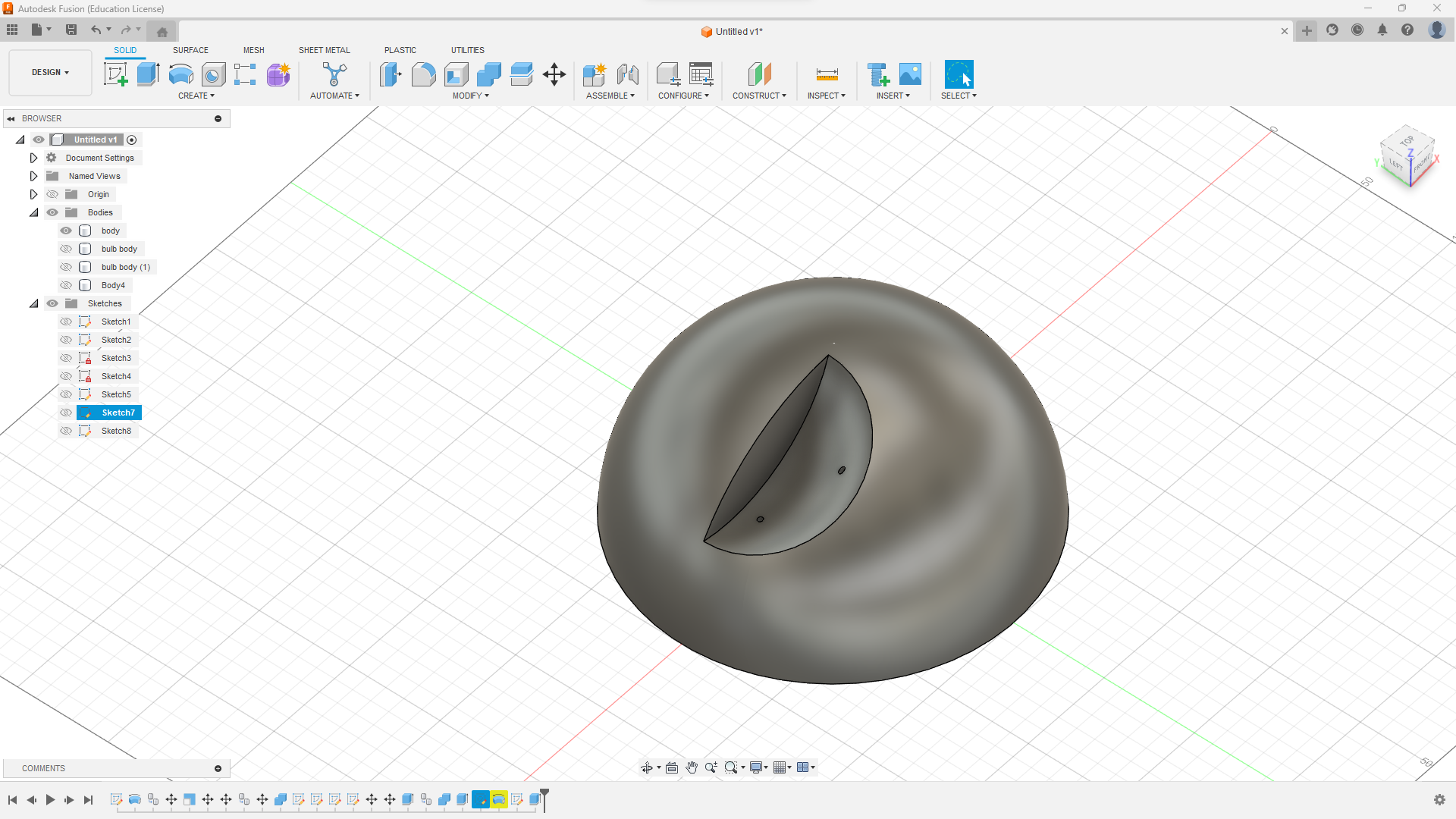Show 'bulb body (1)' visibility
Screen dimensions: 1456x819
[x=67, y=267]
